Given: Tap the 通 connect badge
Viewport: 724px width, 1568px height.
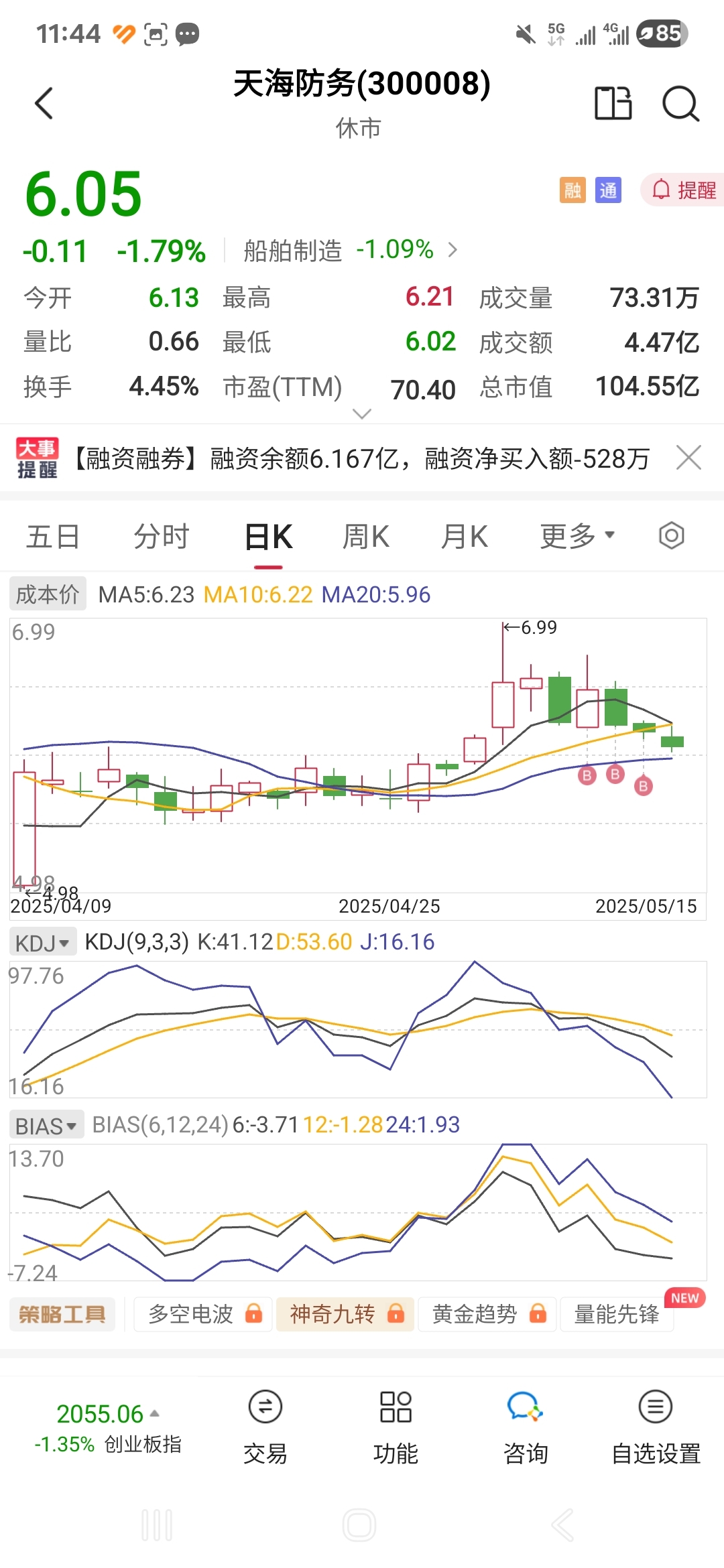Looking at the screenshot, I should click(608, 190).
